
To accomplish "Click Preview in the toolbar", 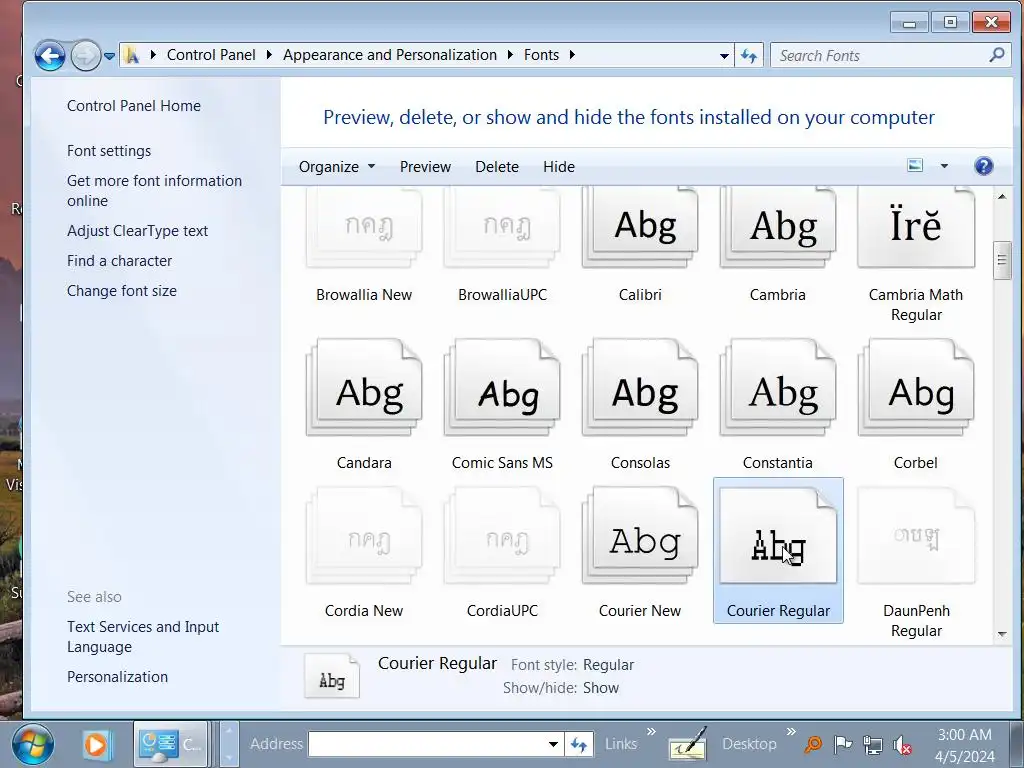I will point(425,167).
